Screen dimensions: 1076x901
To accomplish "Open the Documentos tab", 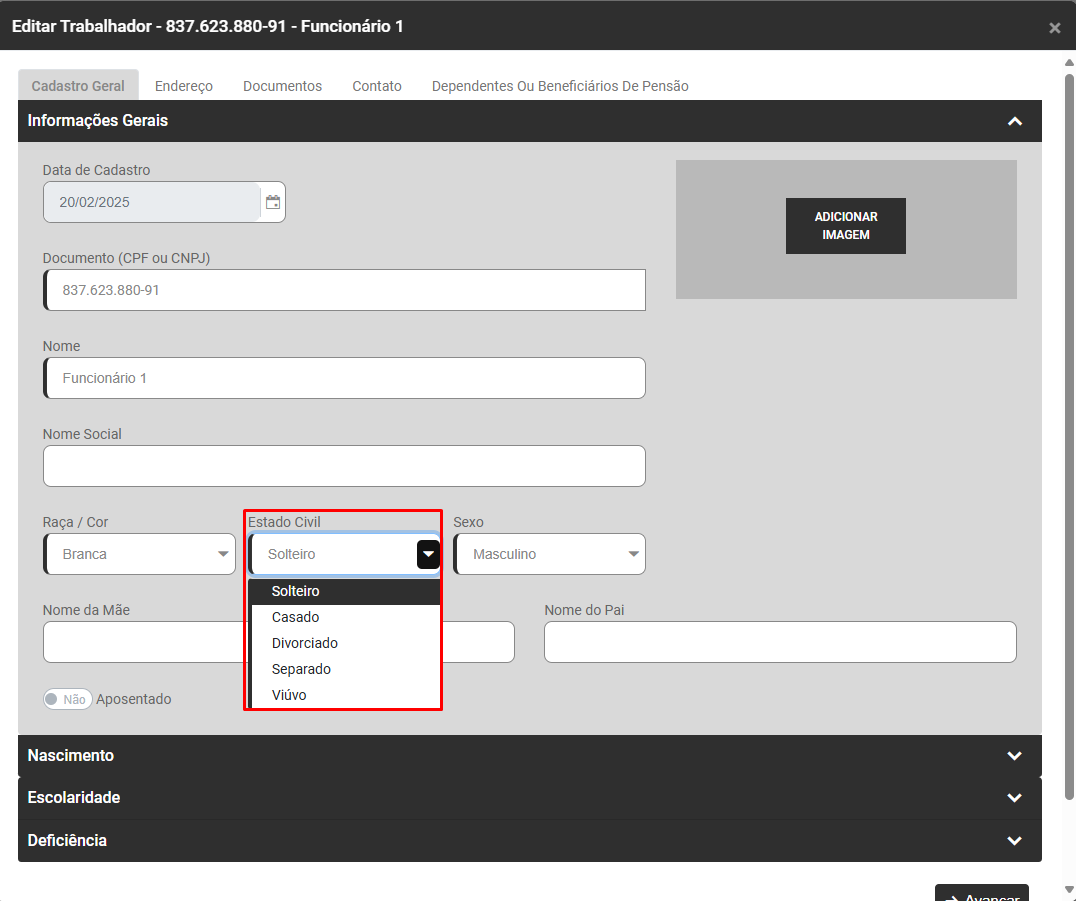I will pos(282,86).
